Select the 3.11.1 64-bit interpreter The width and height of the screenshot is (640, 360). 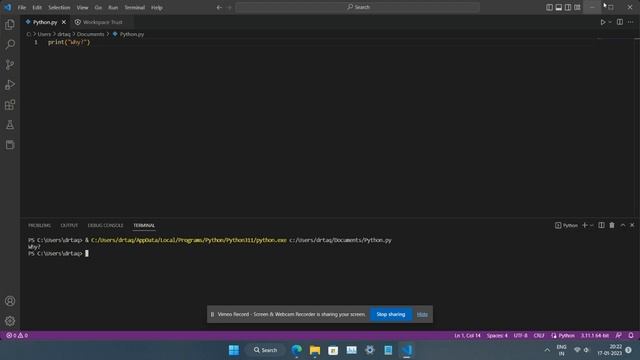coord(595,336)
